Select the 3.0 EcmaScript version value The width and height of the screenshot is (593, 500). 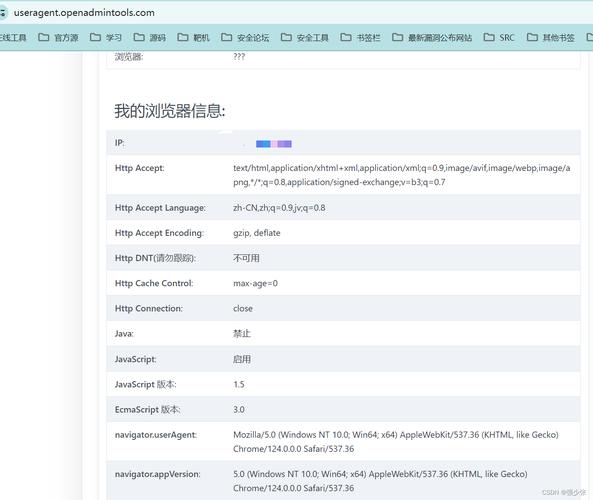click(239, 410)
